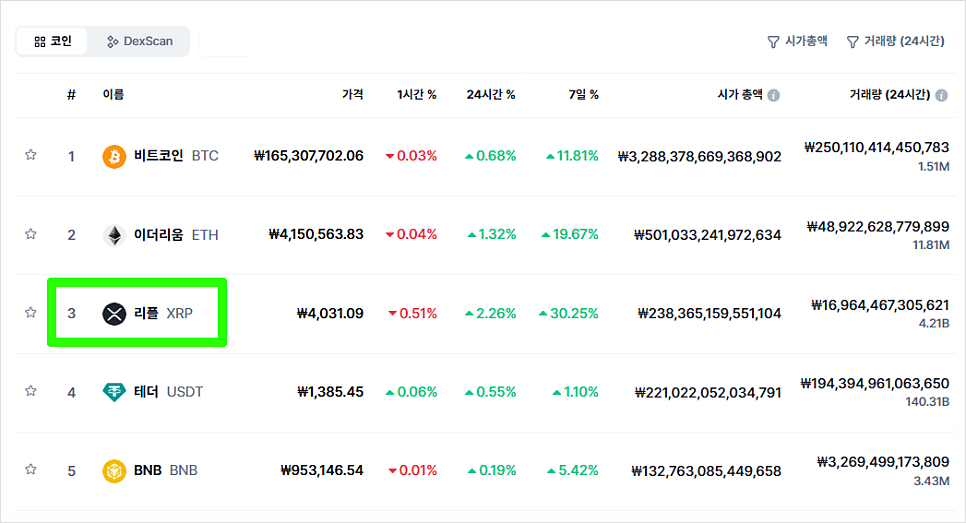The width and height of the screenshot is (966, 523).
Task: Open the 테더 USDT link
Action: click(x=168, y=392)
